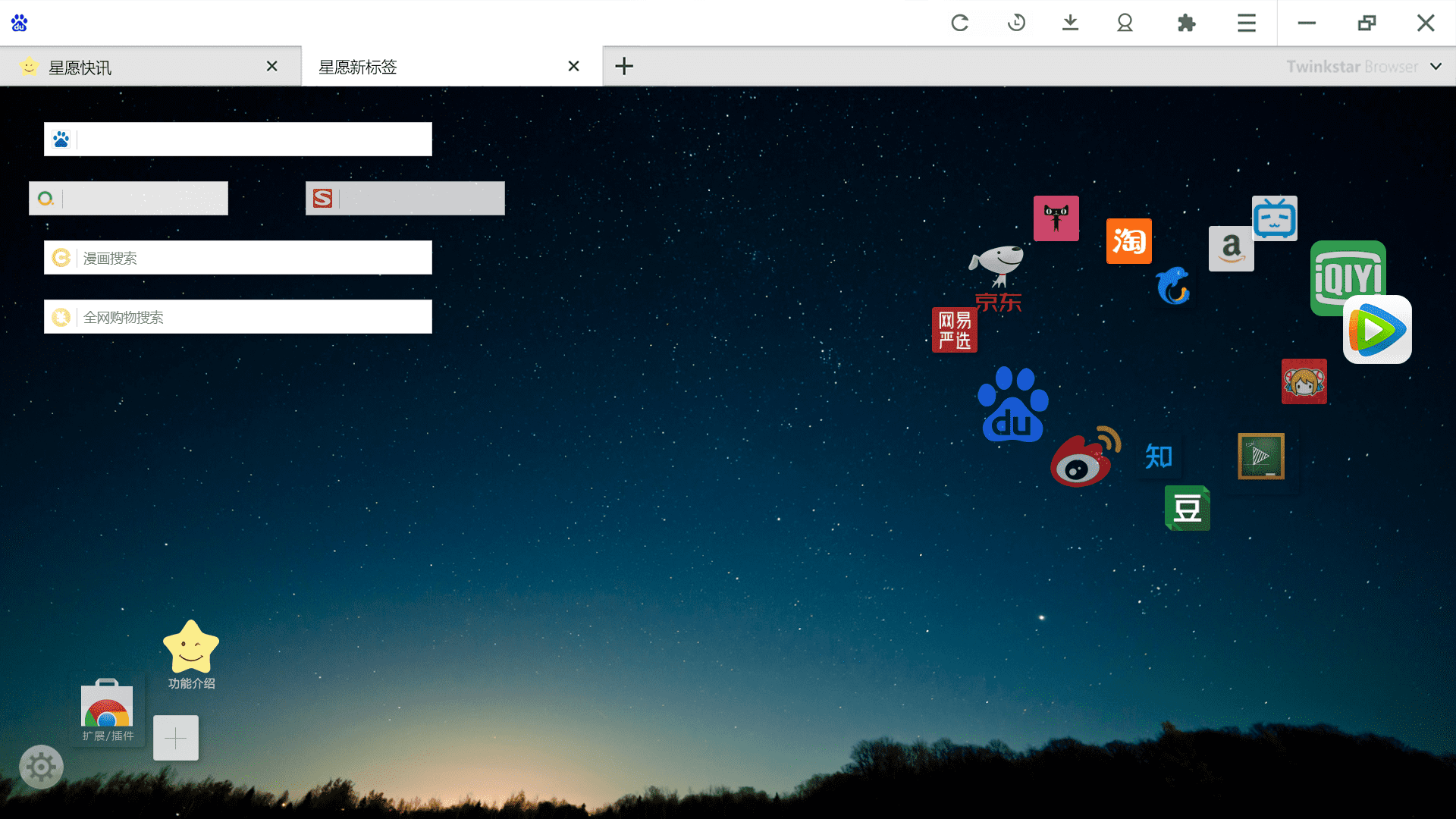Open the Zhihu 知 shortcut
This screenshot has height=819, width=1456.
click(x=1158, y=457)
